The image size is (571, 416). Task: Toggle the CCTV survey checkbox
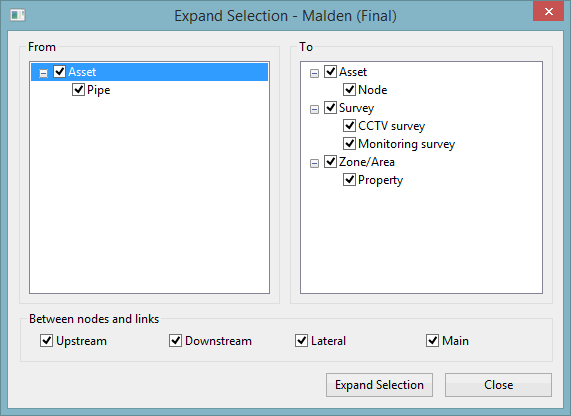click(x=349, y=126)
